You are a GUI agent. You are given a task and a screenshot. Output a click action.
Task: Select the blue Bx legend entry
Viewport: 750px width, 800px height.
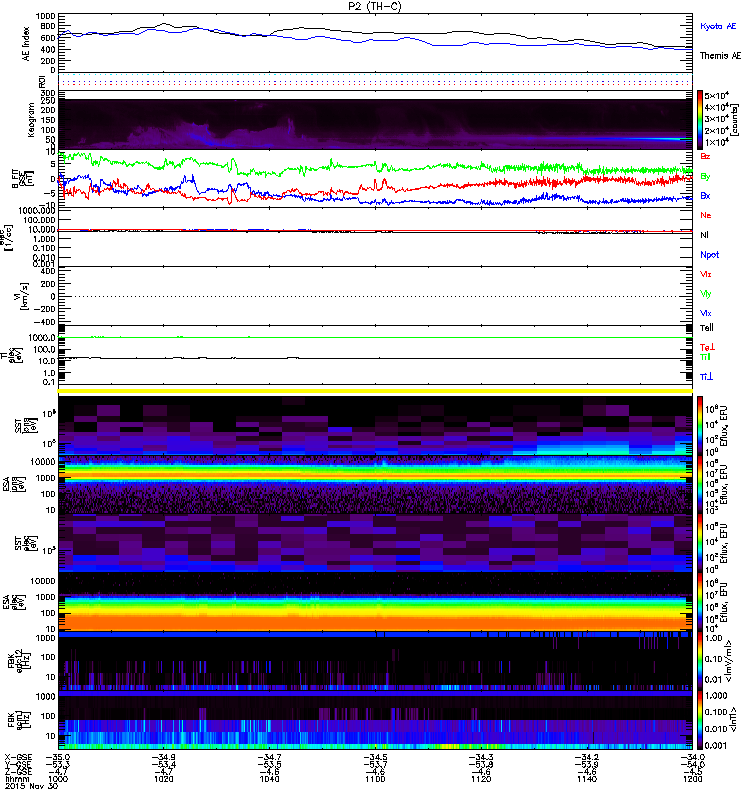tap(706, 196)
